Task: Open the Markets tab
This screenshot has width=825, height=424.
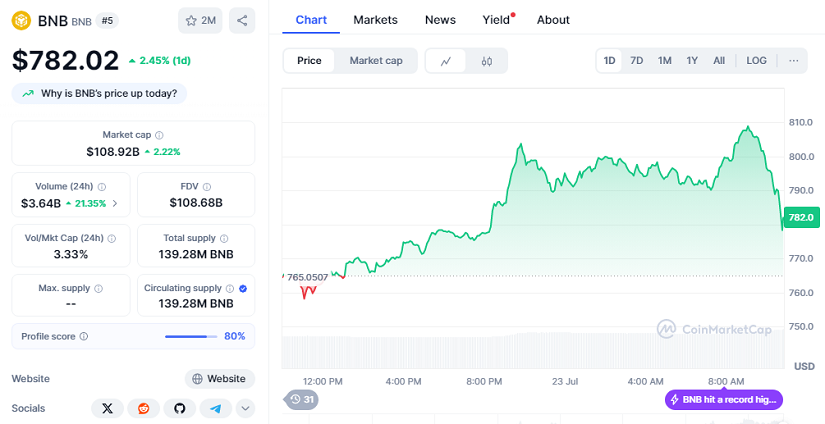Action: point(376,20)
